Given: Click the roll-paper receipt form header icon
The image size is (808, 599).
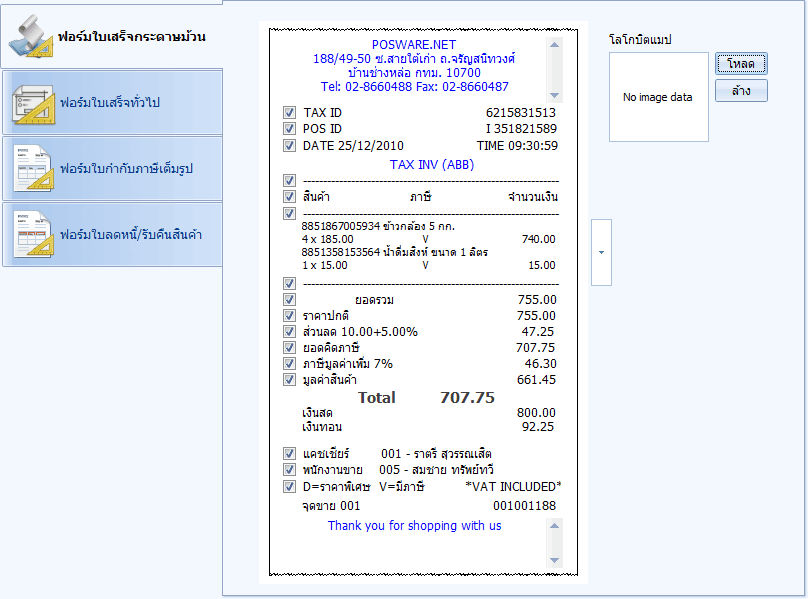Looking at the screenshot, I should tap(31, 36).
